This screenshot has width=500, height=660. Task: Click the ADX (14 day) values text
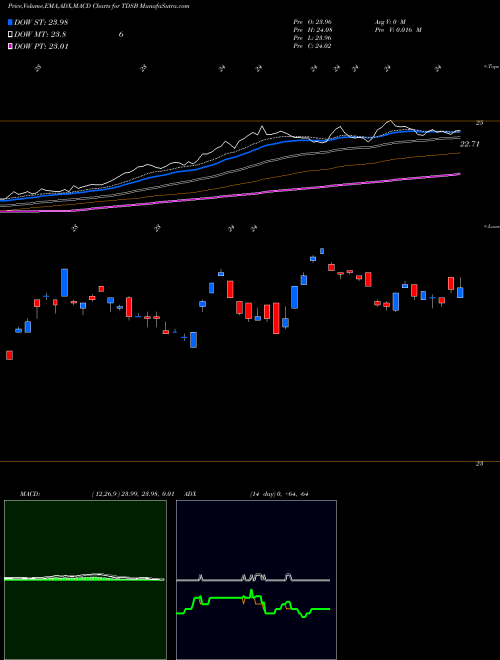pyautogui.click(x=277, y=494)
